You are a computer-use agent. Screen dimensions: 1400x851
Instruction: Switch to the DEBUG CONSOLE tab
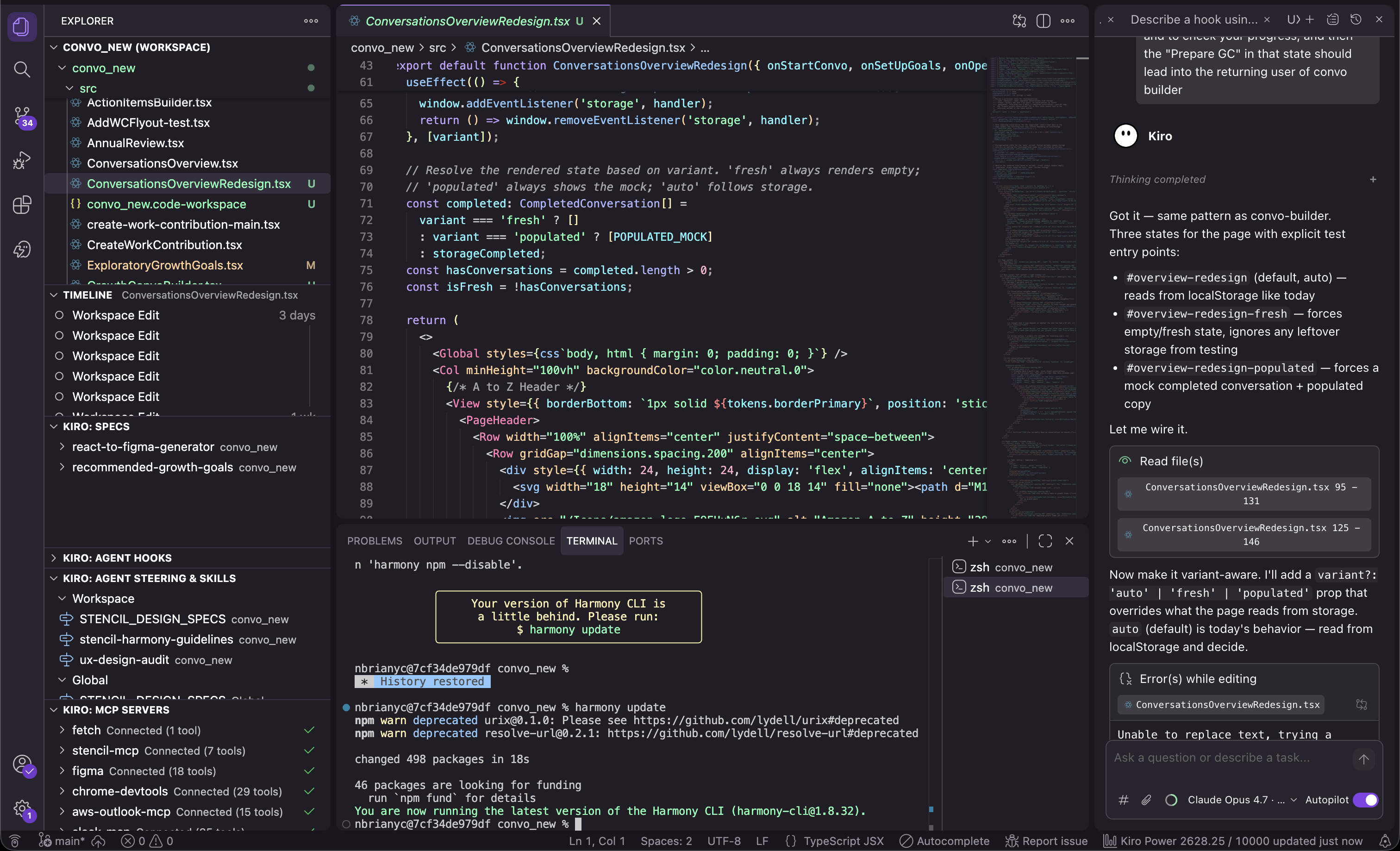coord(511,541)
